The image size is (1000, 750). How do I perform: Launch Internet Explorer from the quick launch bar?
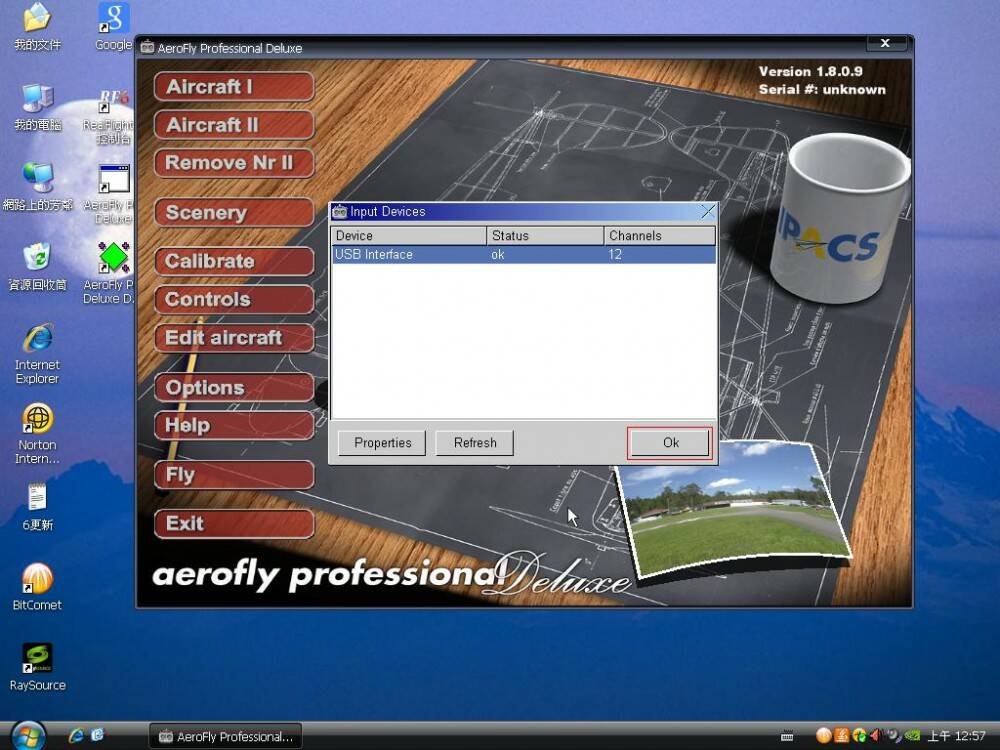(x=76, y=735)
